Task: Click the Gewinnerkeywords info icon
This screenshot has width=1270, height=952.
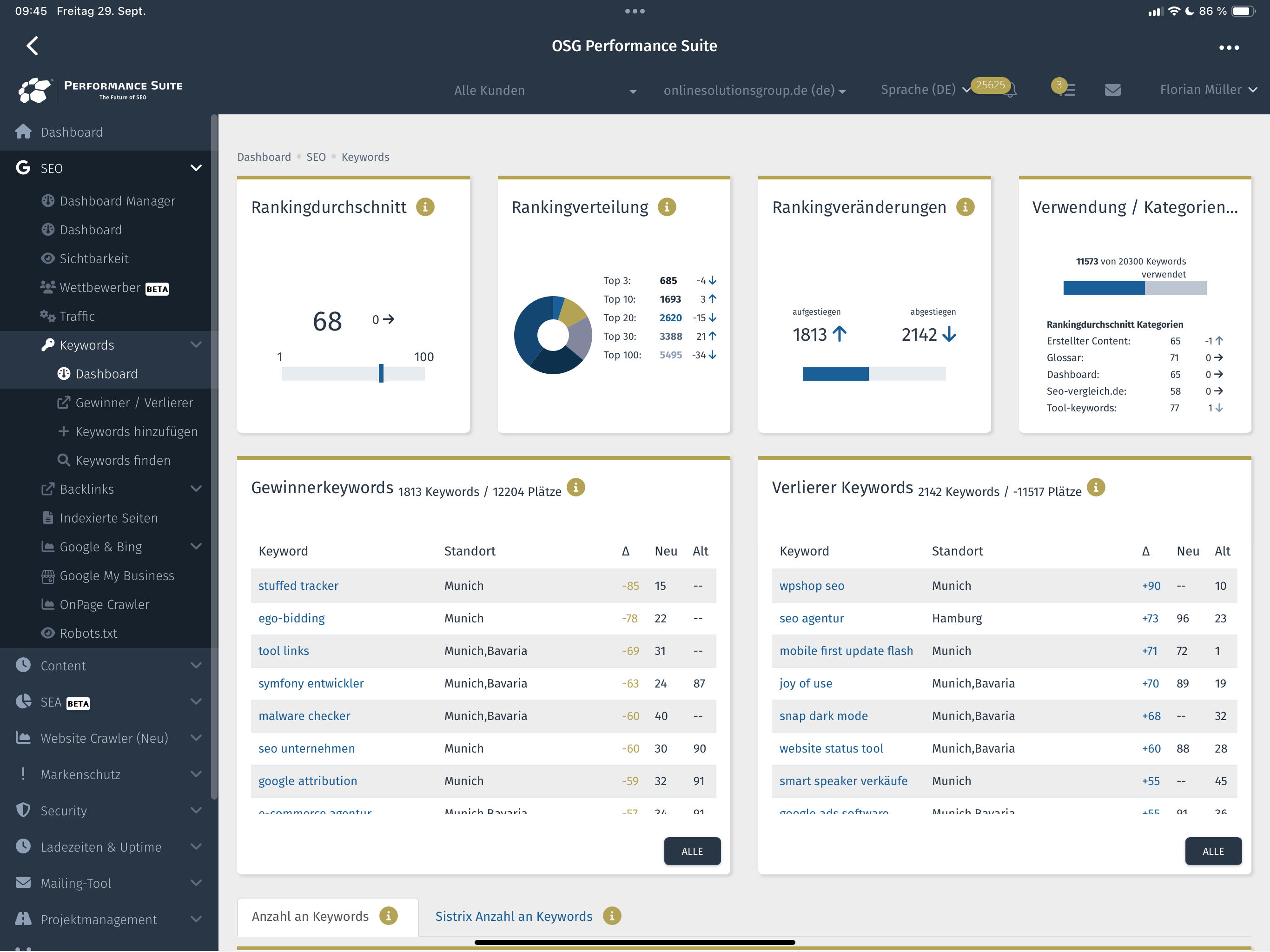Action: 576,487
